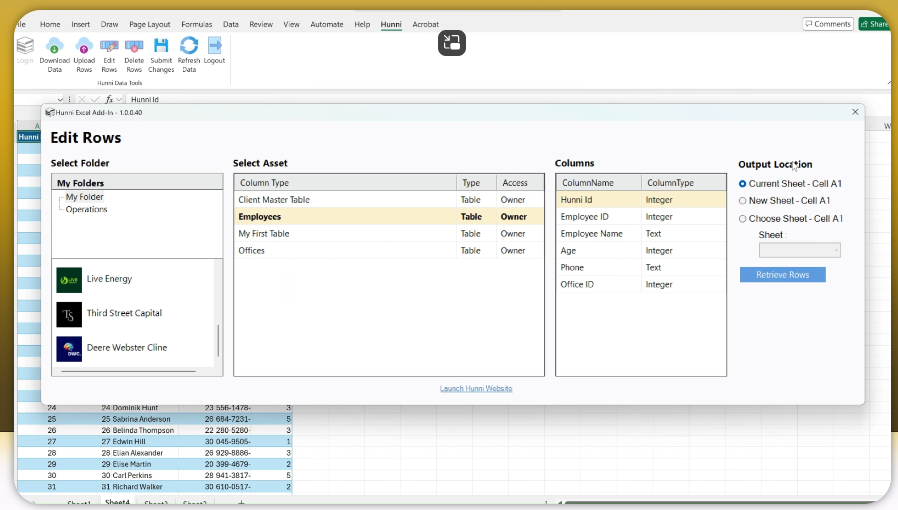Select the Client Master Table asset row
The width and height of the screenshot is (898, 510).
click(x=389, y=200)
